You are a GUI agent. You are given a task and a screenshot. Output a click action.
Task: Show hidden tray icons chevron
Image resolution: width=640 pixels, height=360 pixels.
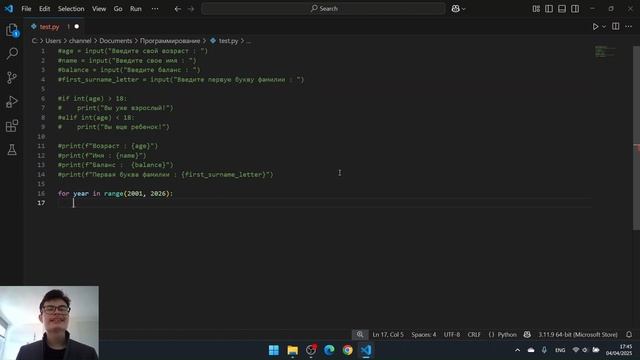pos(517,350)
